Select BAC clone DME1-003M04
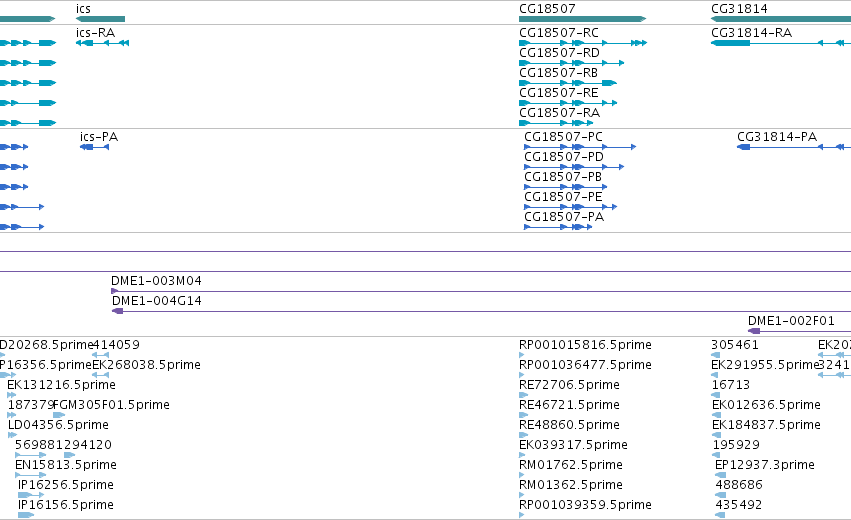Image resolution: width=851 pixels, height=520 pixels. 156,281
